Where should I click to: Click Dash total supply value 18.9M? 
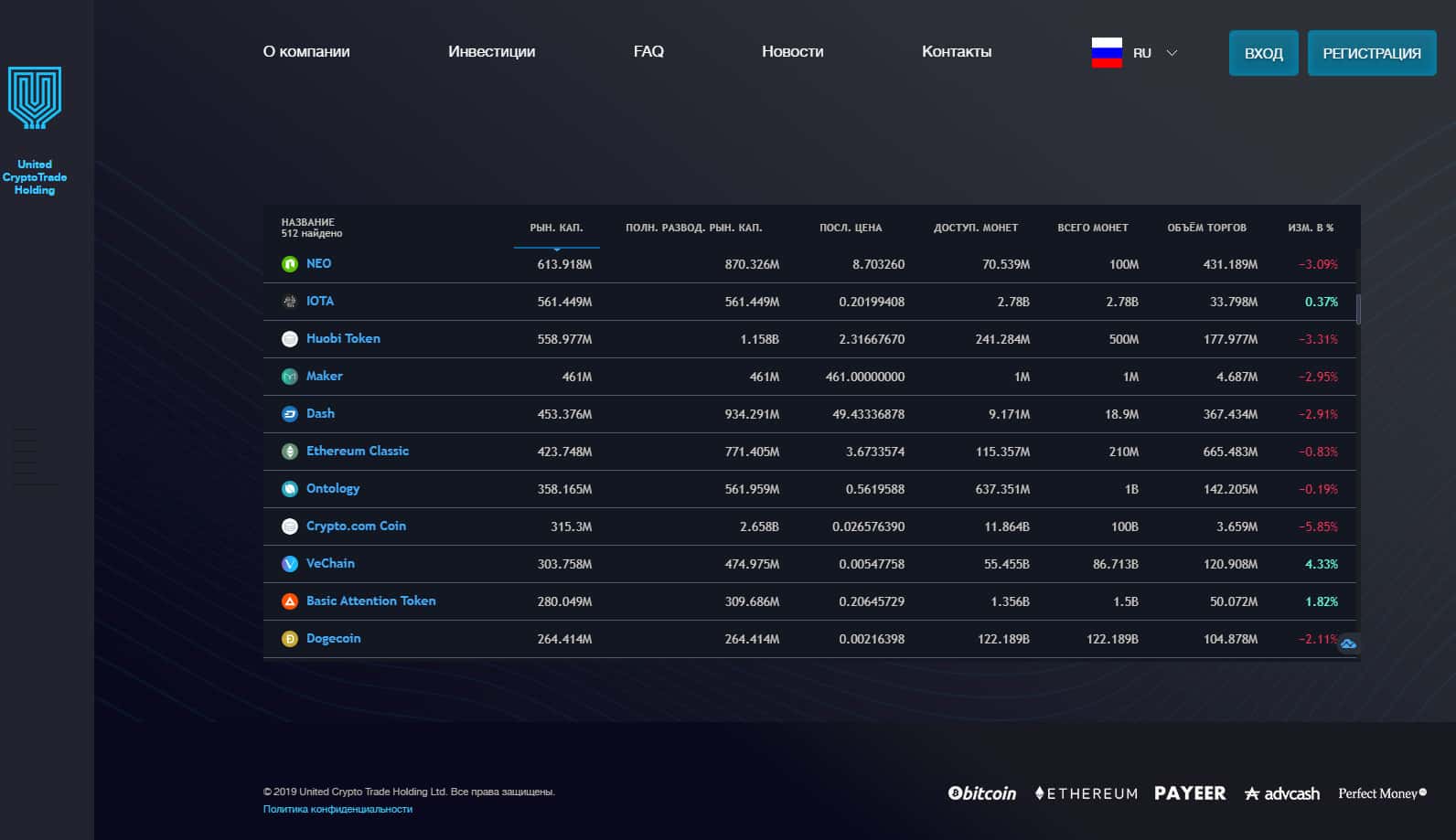[1121, 414]
